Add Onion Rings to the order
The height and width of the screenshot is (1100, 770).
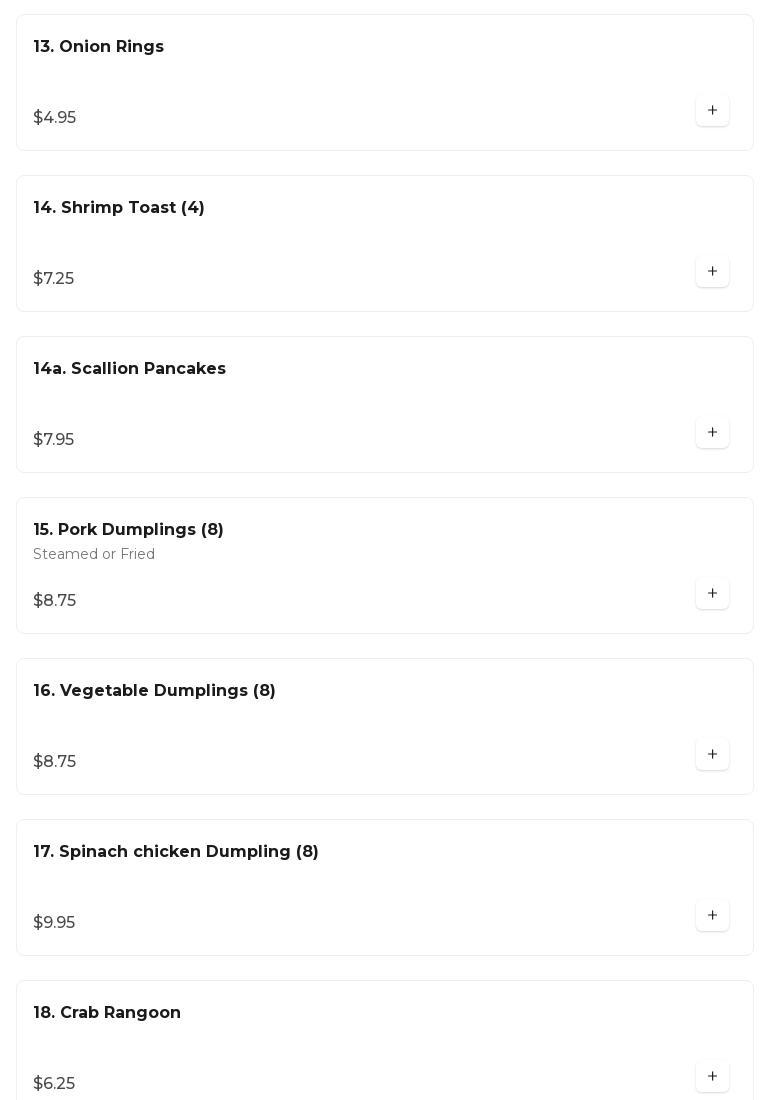[712, 111]
